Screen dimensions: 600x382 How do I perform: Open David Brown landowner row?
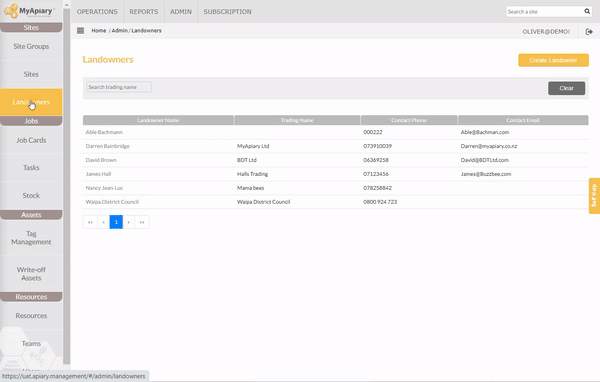click(x=336, y=160)
